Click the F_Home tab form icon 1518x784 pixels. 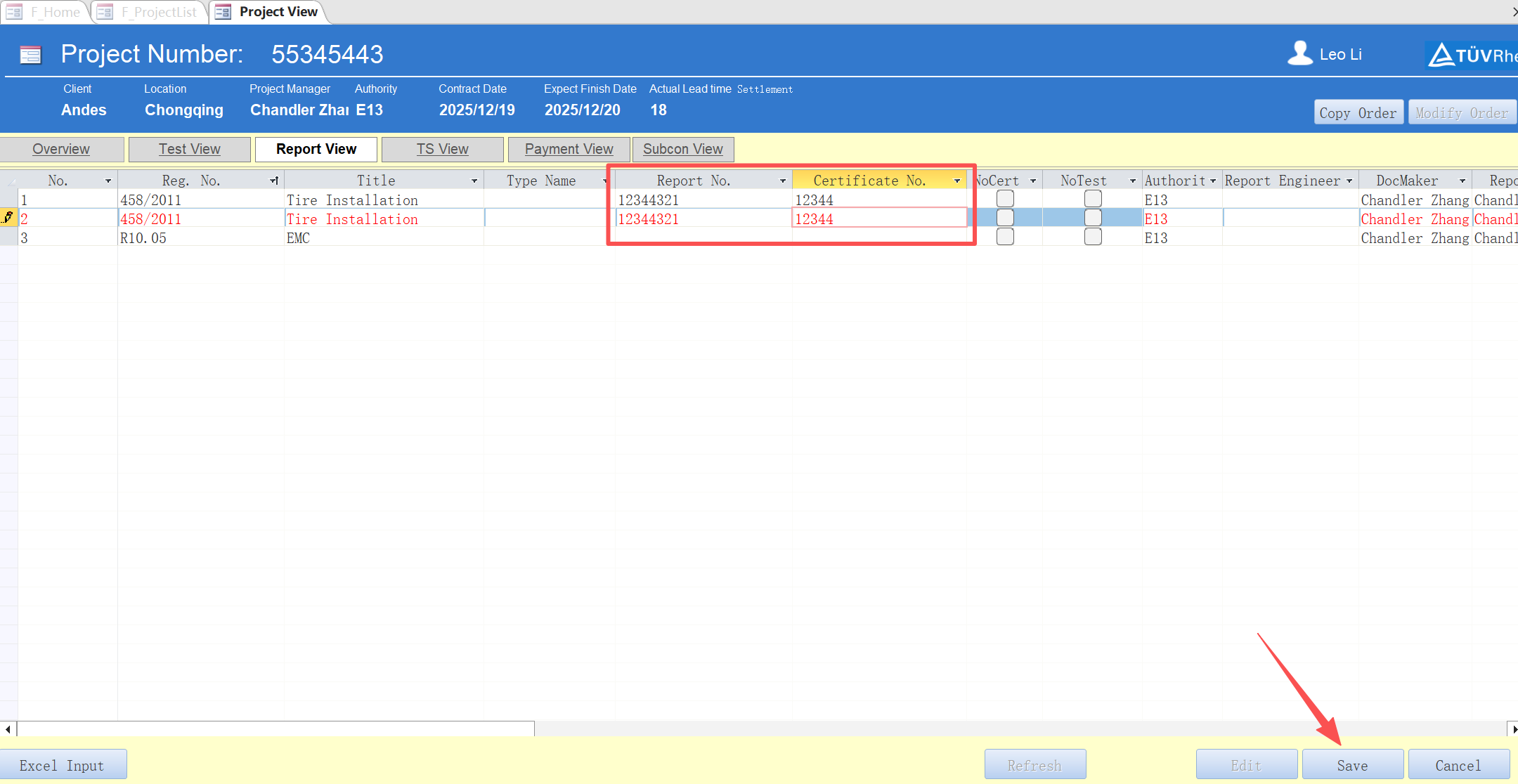(14, 12)
